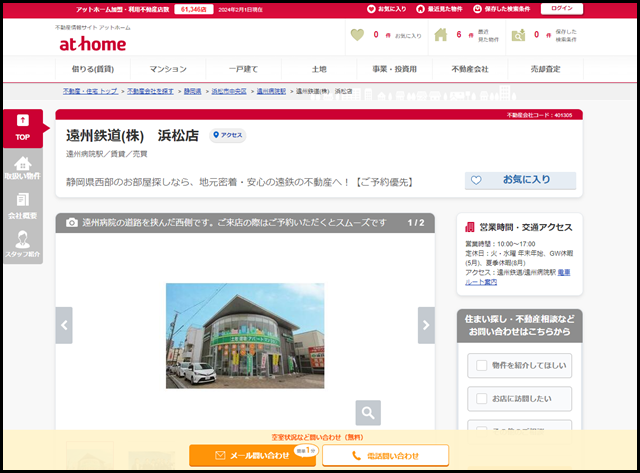The image size is (640, 473).
Task: Select TOP side tab
Action: [x=23, y=129]
